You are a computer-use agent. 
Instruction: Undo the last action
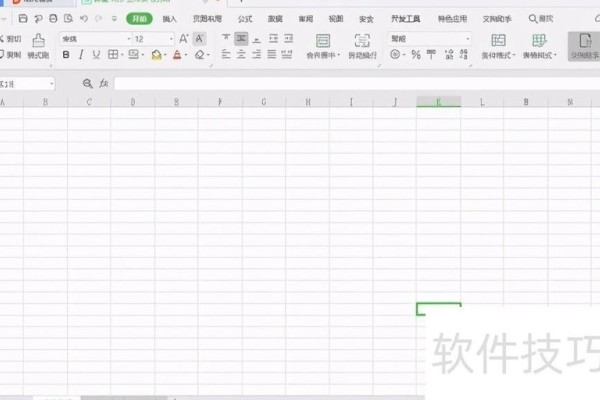(x=84, y=18)
